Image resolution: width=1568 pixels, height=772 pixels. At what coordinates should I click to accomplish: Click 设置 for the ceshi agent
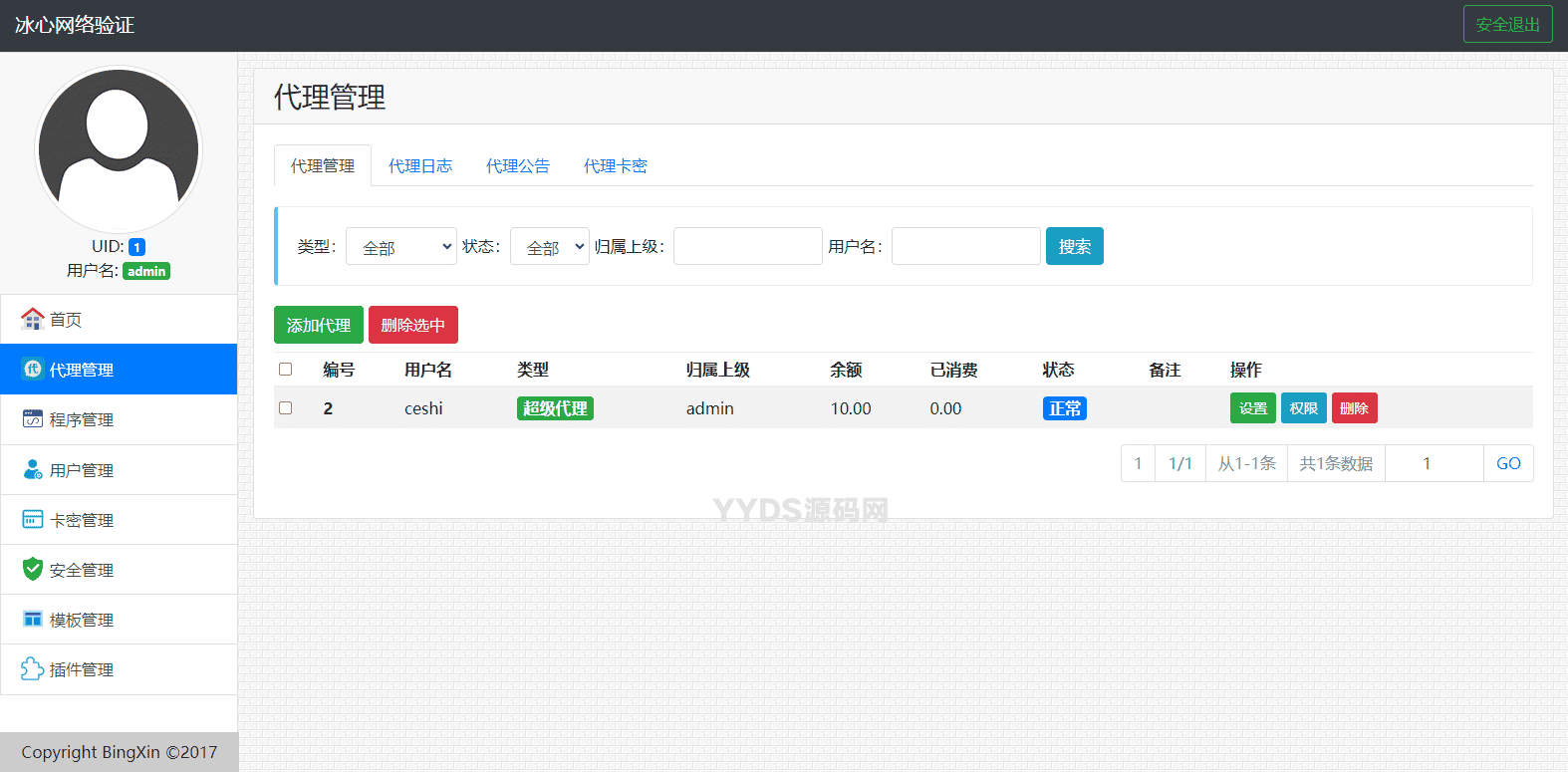(x=1253, y=408)
